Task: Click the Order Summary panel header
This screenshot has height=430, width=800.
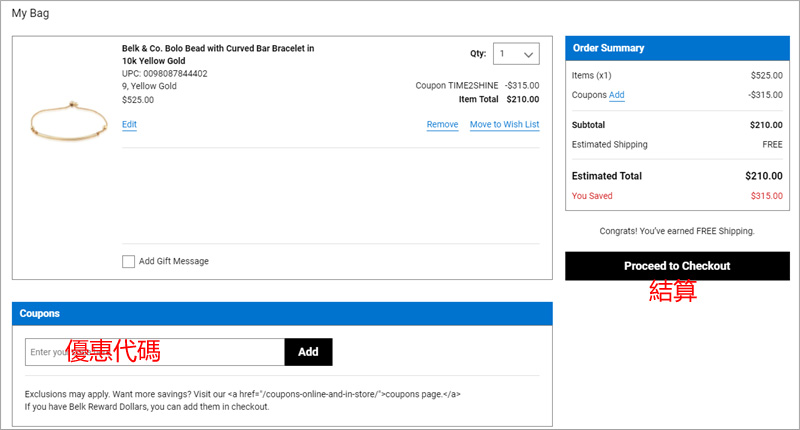Action: tap(676, 48)
